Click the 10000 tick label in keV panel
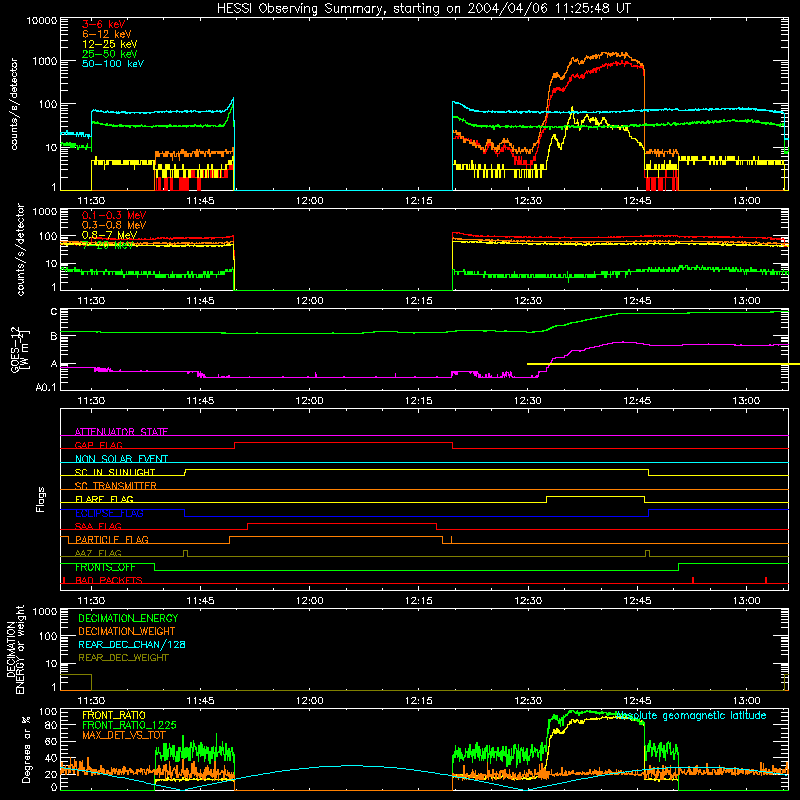The width and height of the screenshot is (800, 800). tap(42, 21)
